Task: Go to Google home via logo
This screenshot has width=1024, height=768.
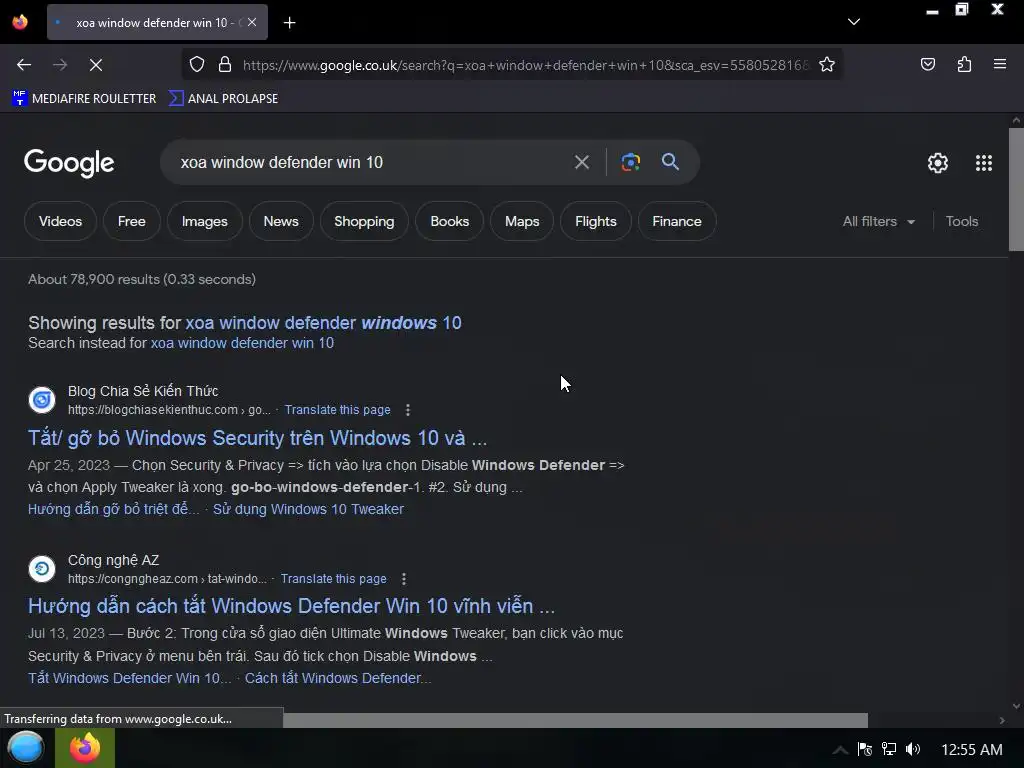Action: point(69,163)
